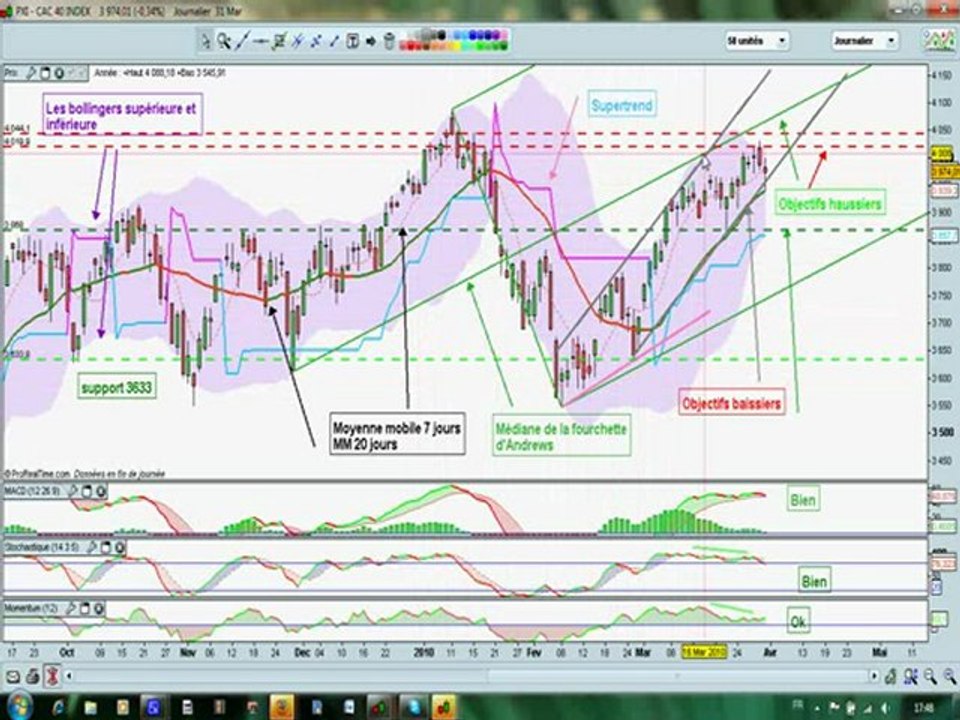
Task: Select the text annotation tool
Action: 353,41
